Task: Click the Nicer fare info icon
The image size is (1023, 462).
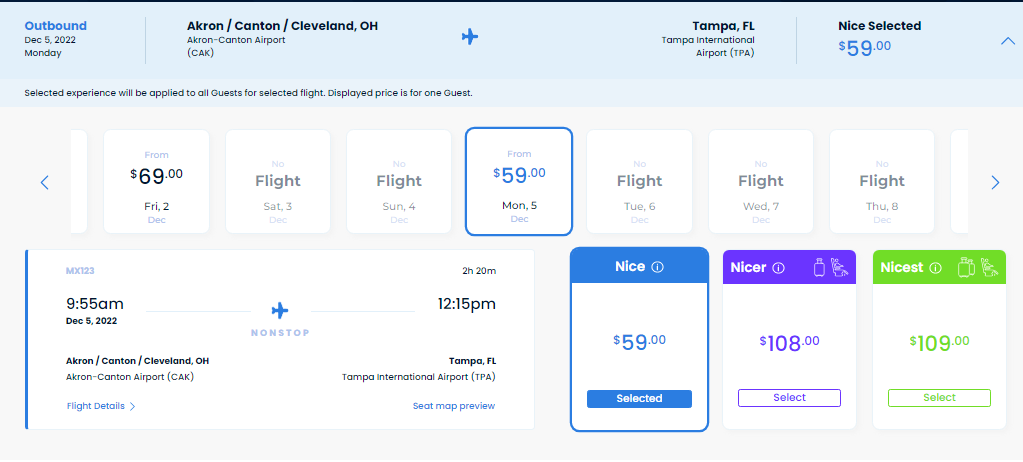Action: tap(779, 268)
